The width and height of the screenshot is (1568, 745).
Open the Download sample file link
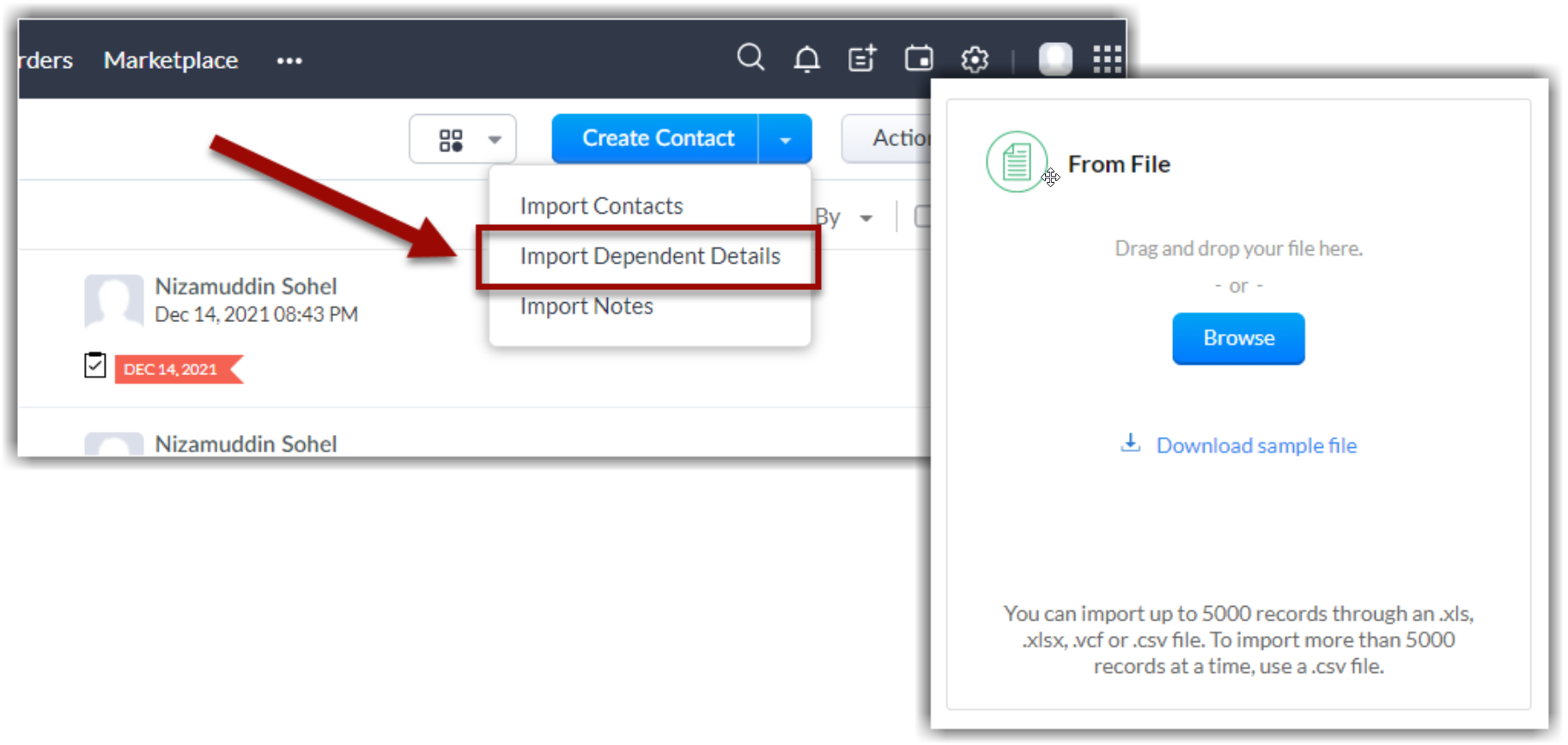[1255, 445]
